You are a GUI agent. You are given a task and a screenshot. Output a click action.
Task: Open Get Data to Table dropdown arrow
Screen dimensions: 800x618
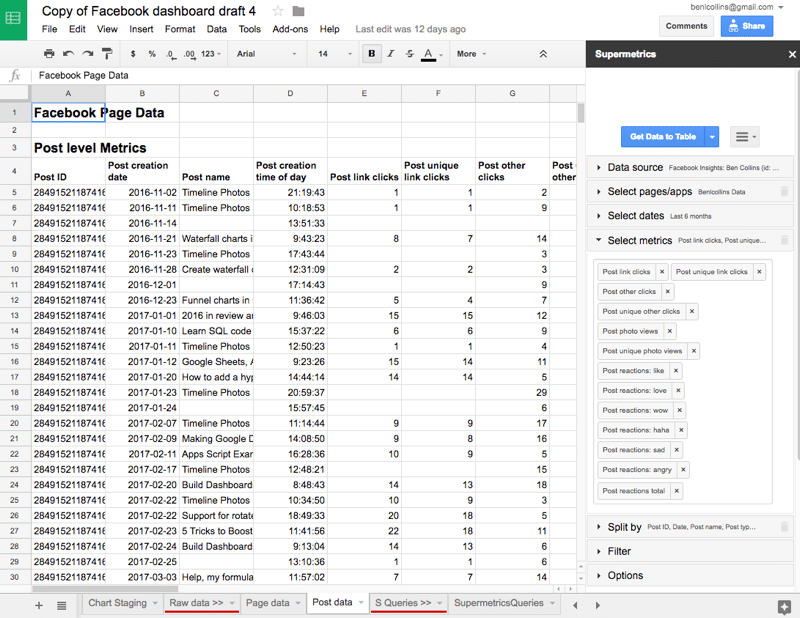tap(712, 137)
